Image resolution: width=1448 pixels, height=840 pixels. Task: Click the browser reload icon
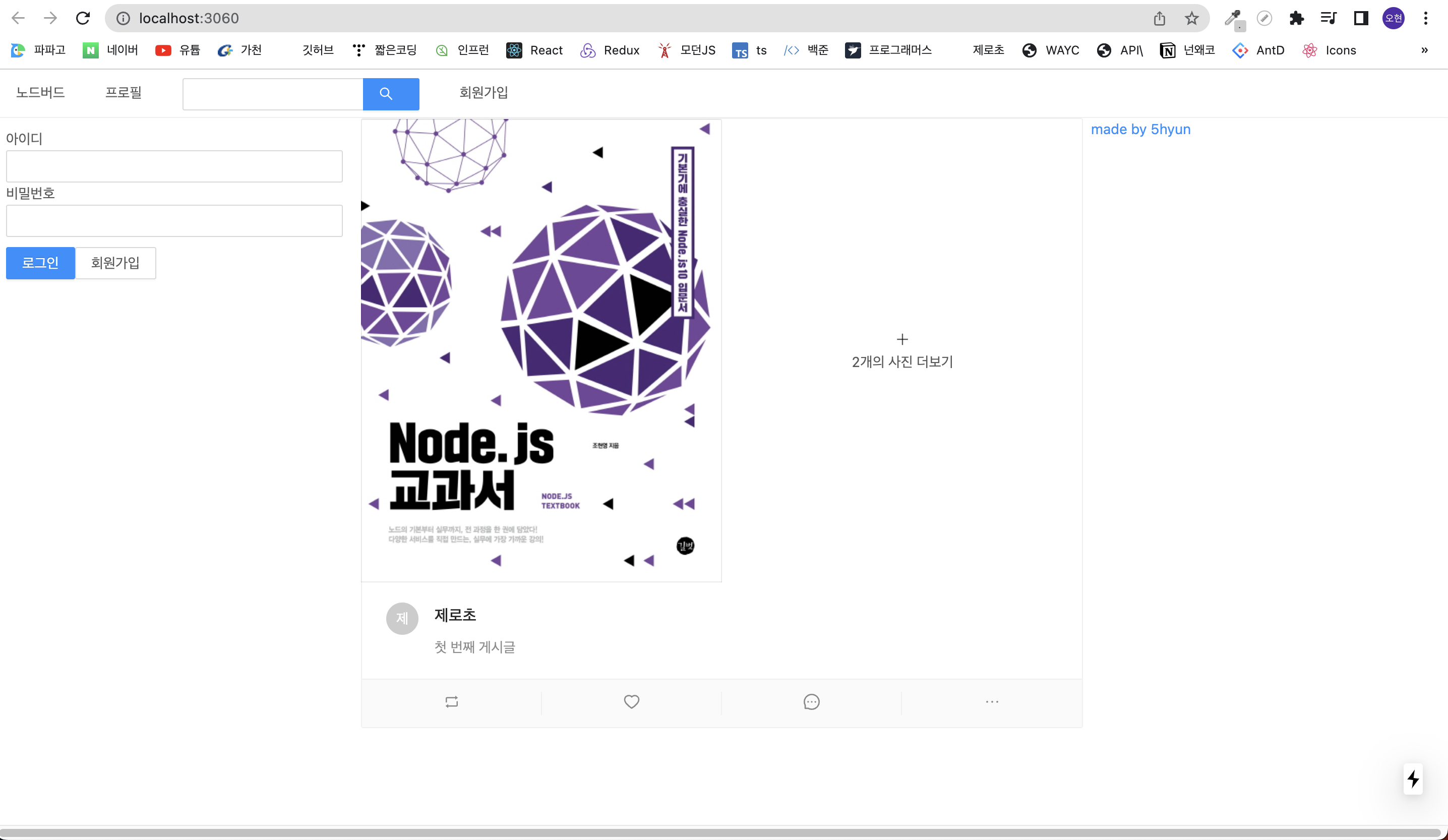83,18
